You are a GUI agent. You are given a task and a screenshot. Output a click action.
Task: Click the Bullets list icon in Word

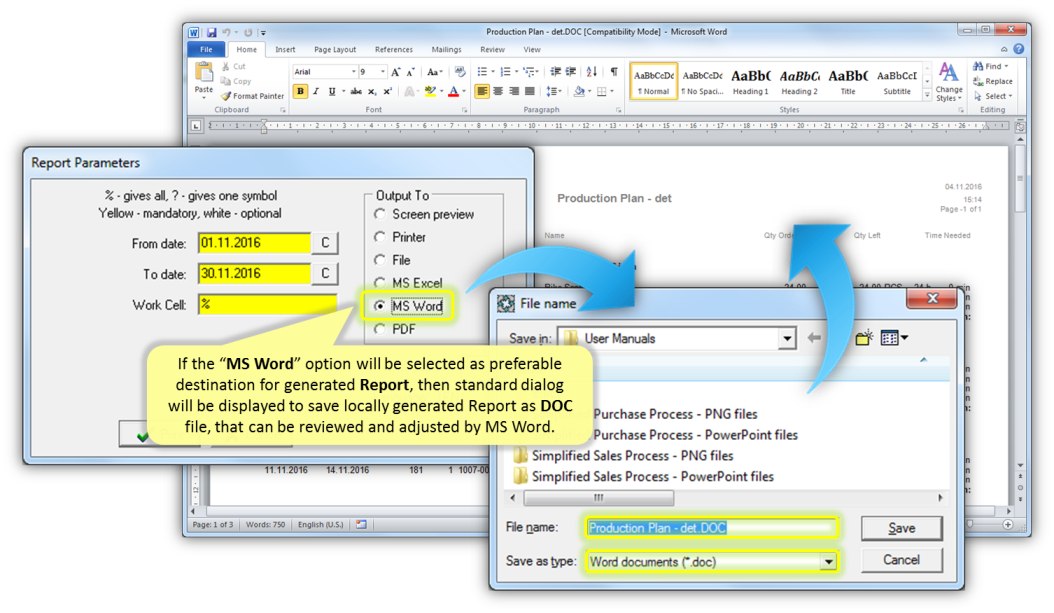tap(482, 72)
